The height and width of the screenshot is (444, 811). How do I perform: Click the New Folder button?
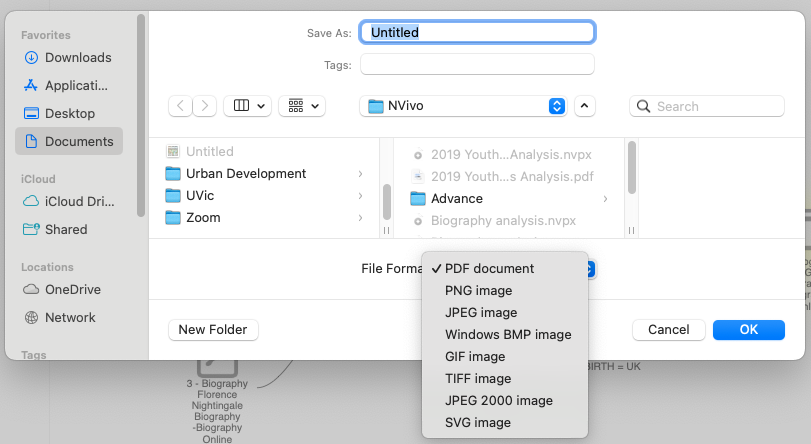tap(214, 330)
